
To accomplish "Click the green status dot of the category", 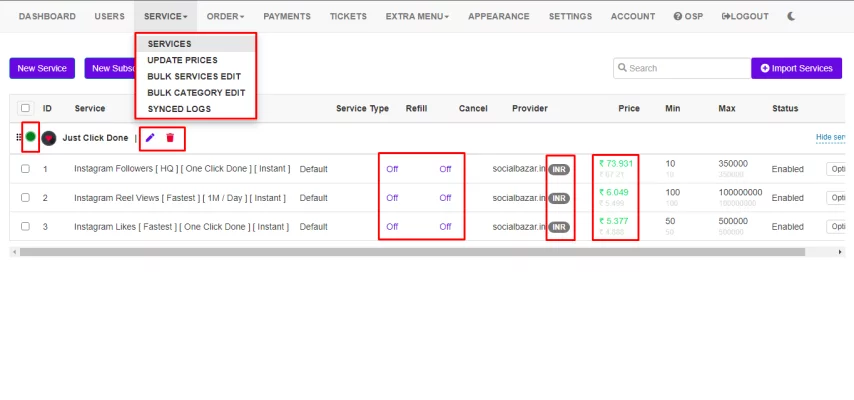I will tap(30, 136).
